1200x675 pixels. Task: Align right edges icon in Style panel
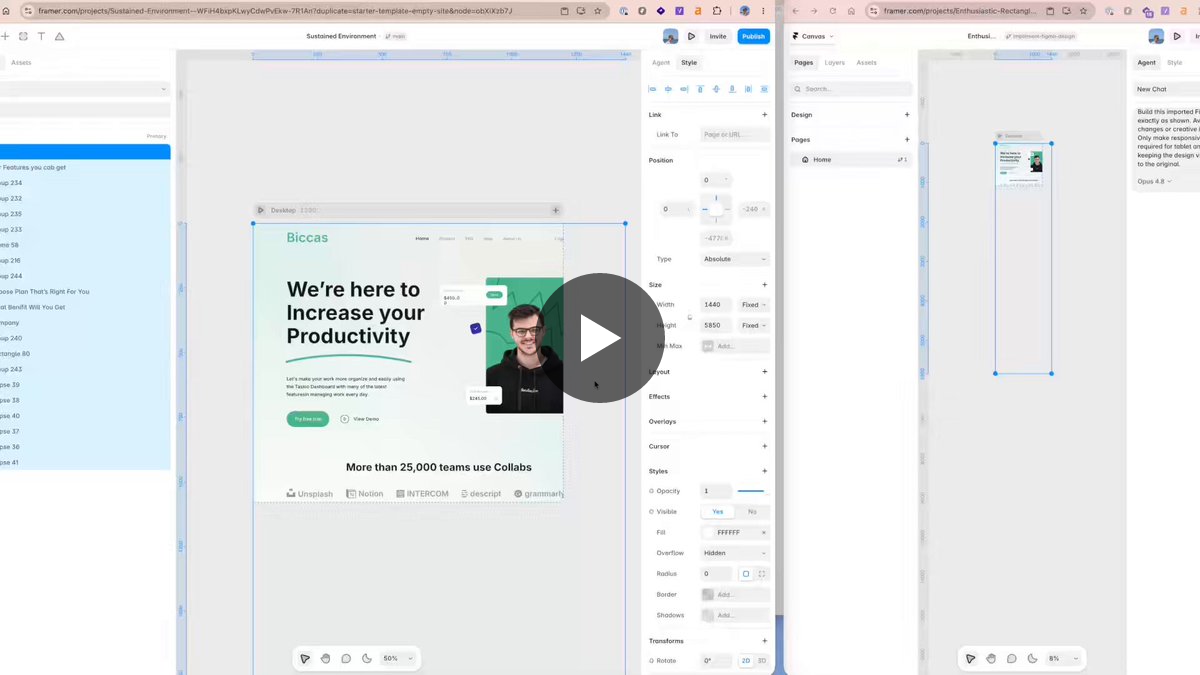685,89
